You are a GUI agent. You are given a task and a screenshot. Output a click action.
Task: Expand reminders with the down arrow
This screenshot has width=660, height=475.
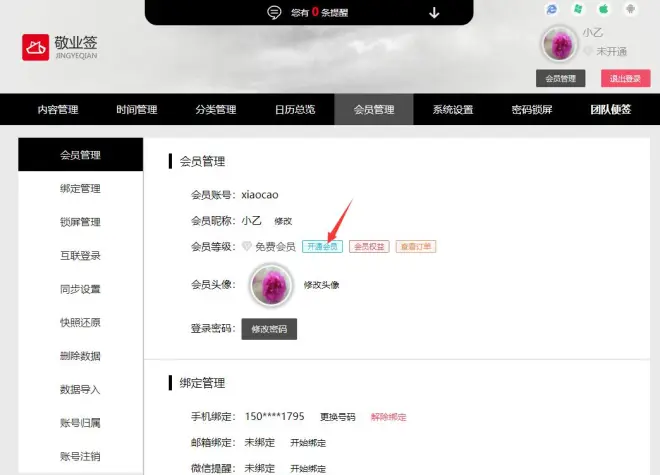click(x=434, y=13)
